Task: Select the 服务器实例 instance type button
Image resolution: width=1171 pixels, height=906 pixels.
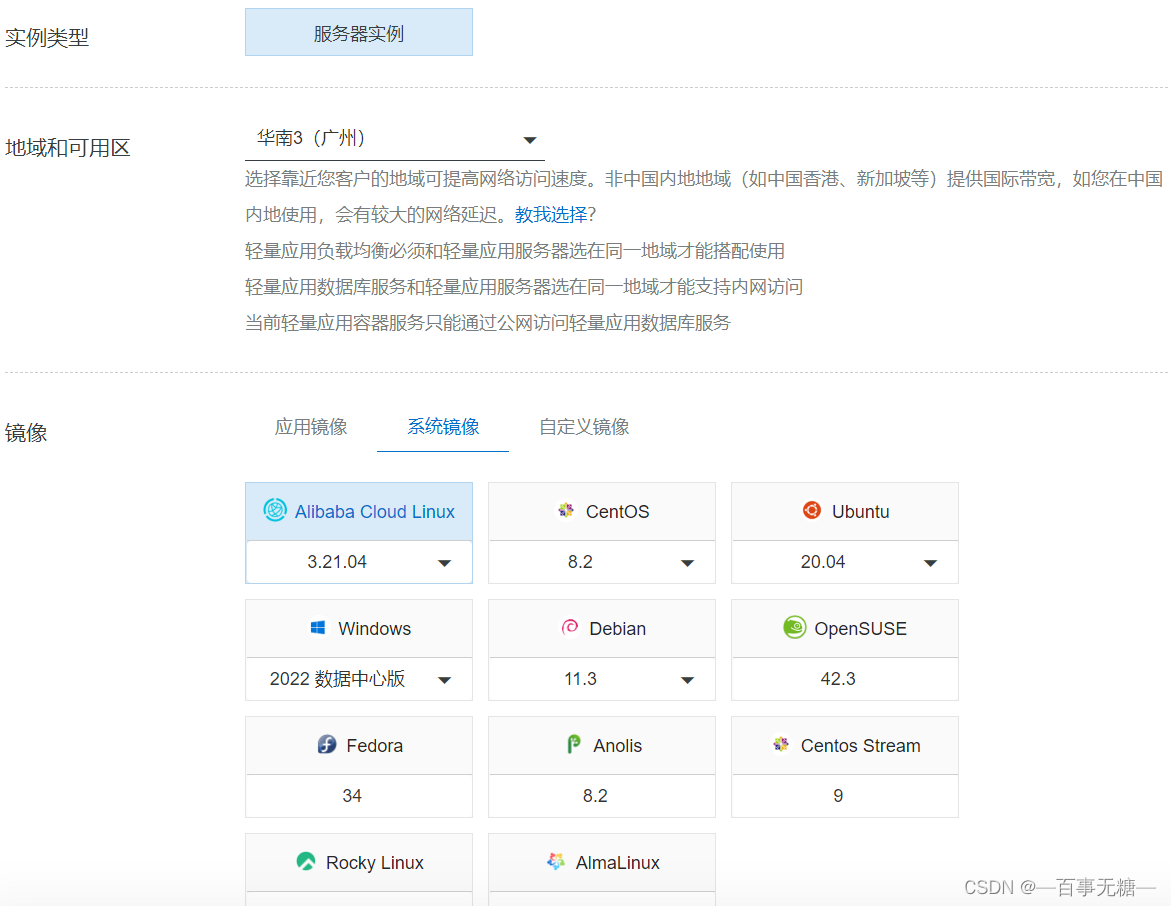Action: (358, 32)
